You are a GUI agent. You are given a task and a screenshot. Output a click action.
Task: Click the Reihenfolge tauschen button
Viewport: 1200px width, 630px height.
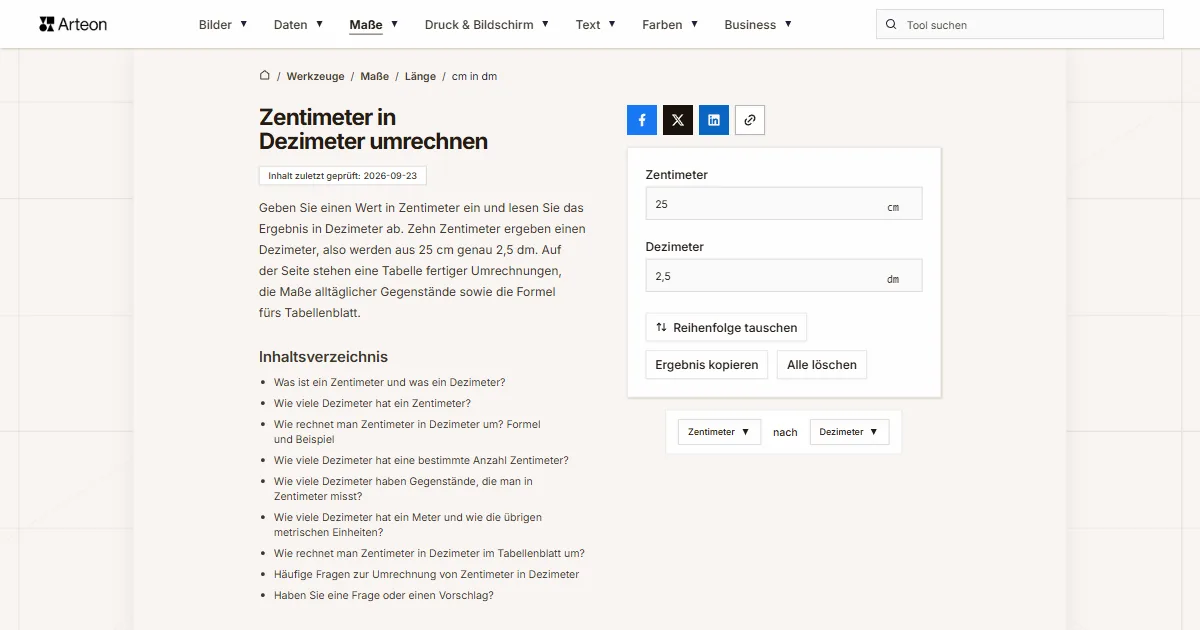click(x=726, y=327)
